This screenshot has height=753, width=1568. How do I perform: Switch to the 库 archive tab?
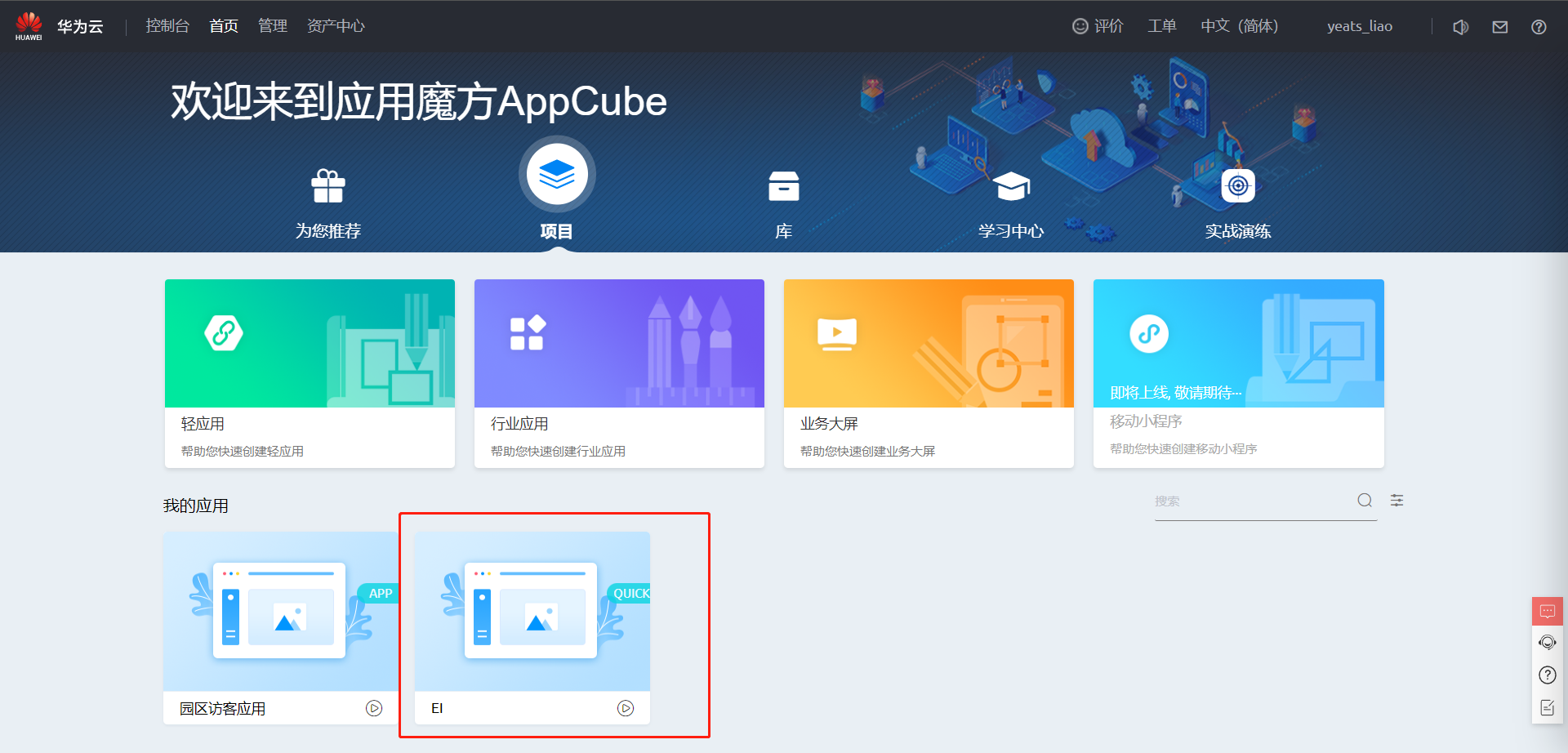point(784,204)
